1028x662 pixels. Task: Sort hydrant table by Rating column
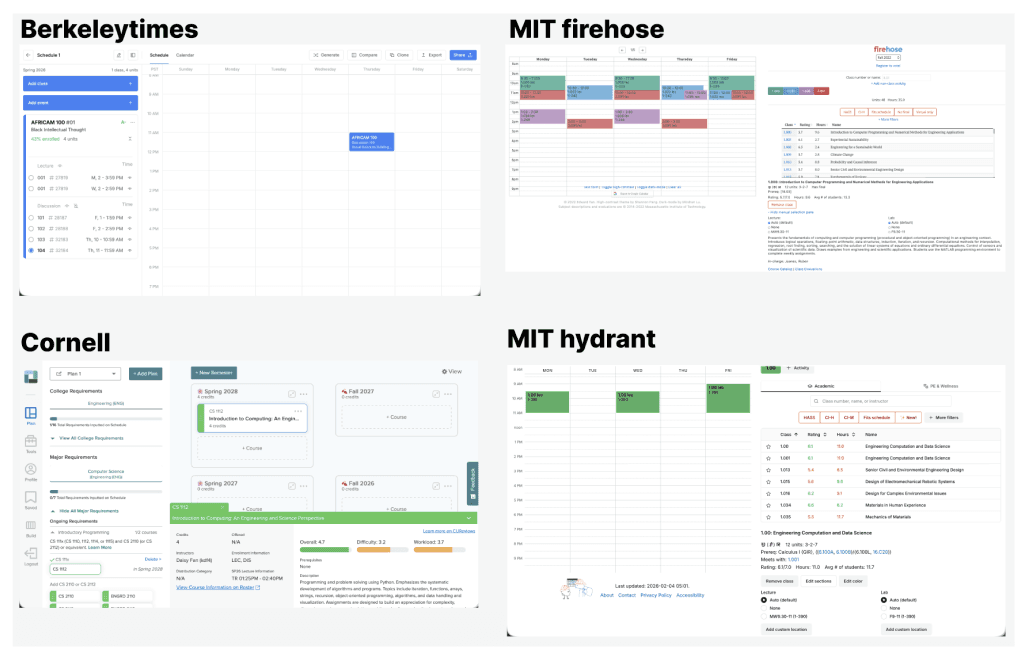(817, 435)
